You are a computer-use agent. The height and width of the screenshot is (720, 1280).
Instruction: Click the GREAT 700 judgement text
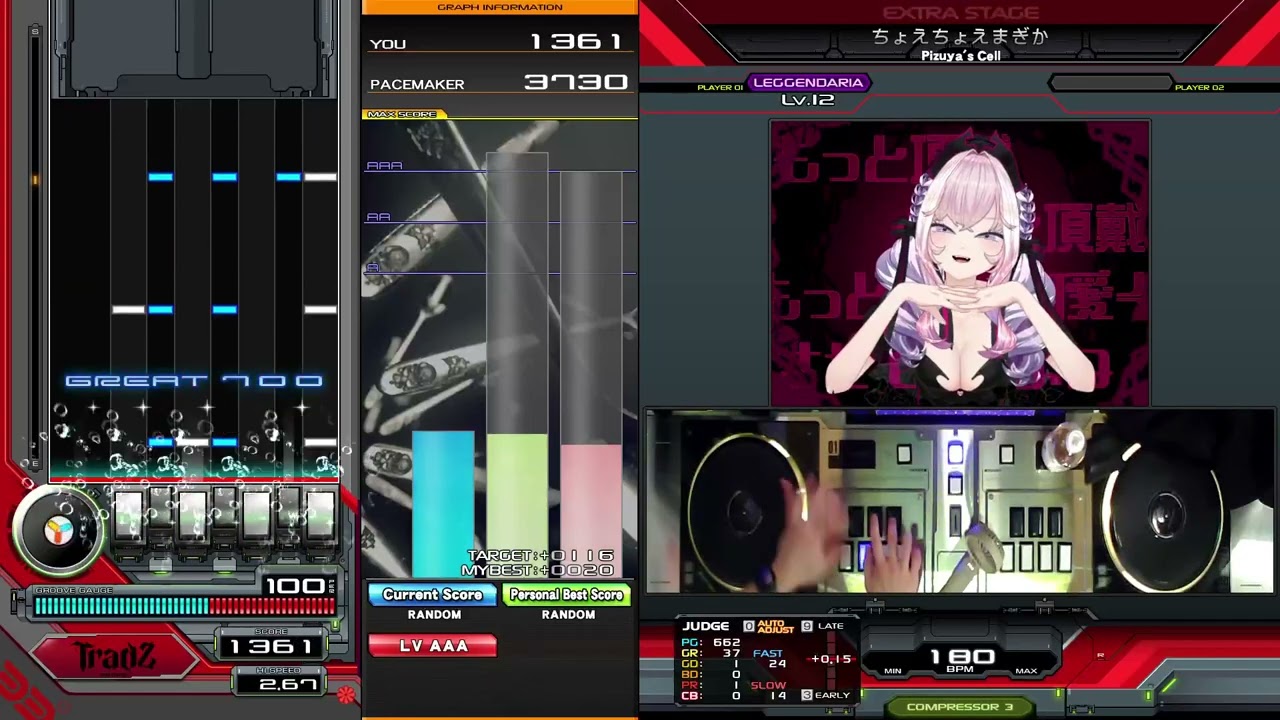(x=194, y=381)
